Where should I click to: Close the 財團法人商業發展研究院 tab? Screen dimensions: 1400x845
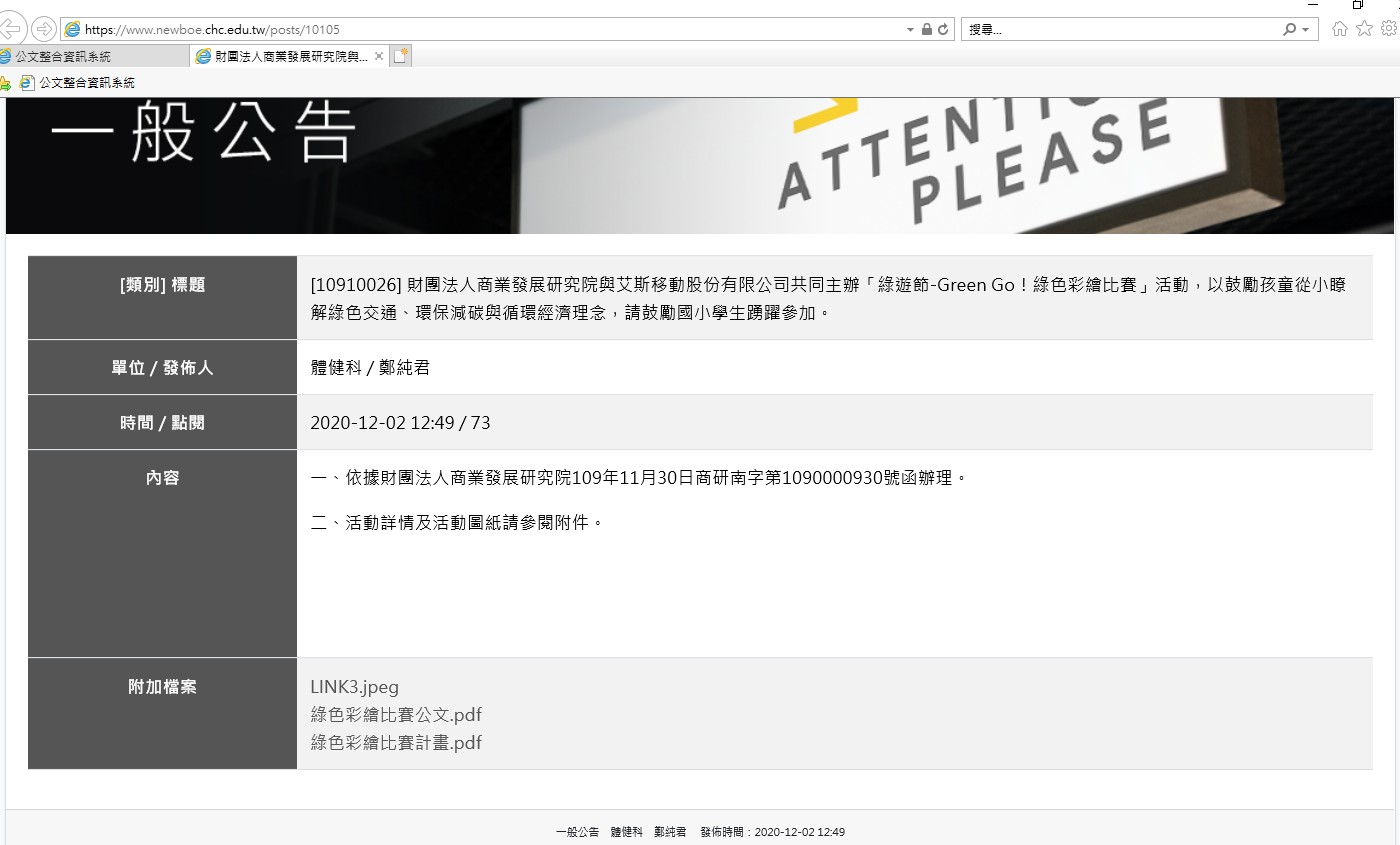[x=379, y=57]
